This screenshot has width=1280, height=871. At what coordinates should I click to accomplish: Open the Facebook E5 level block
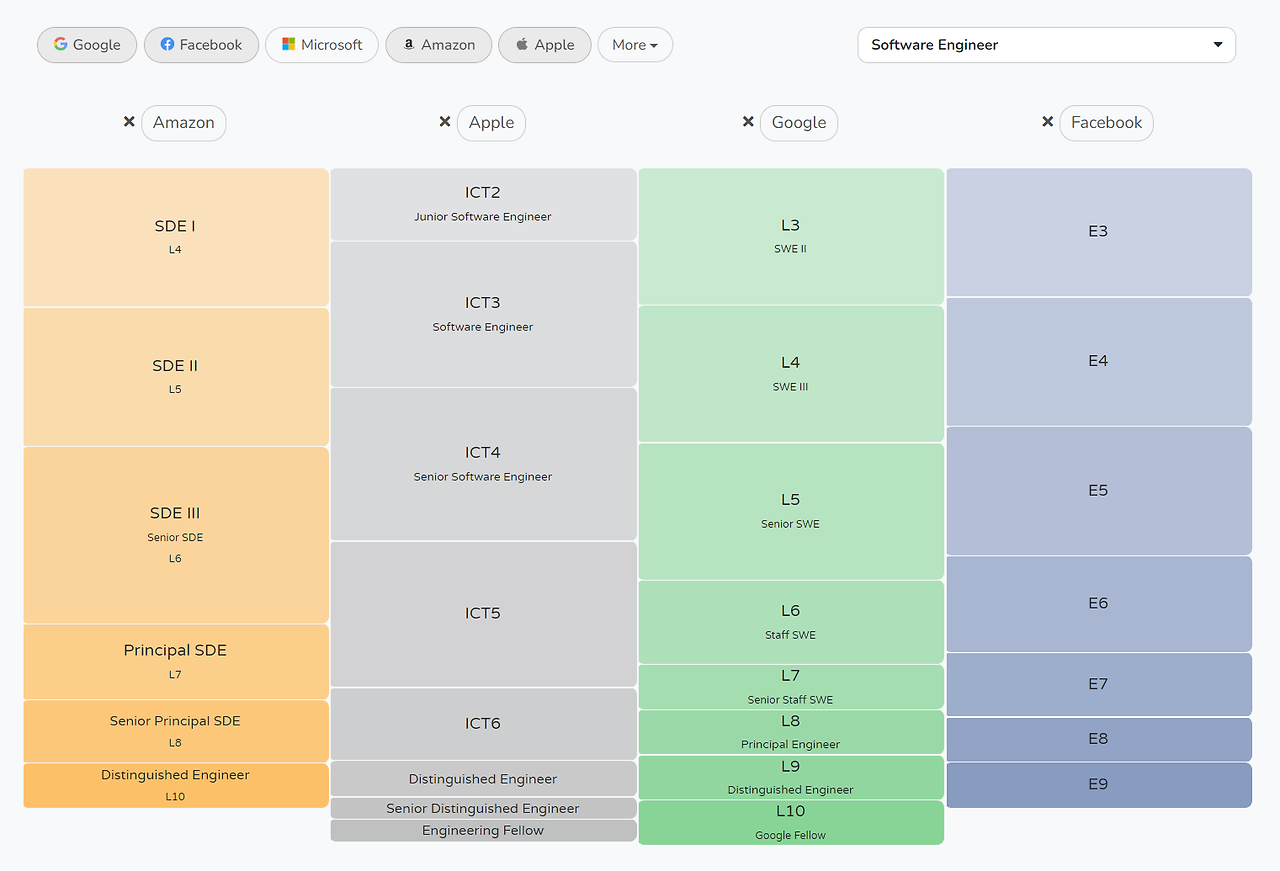1099,491
